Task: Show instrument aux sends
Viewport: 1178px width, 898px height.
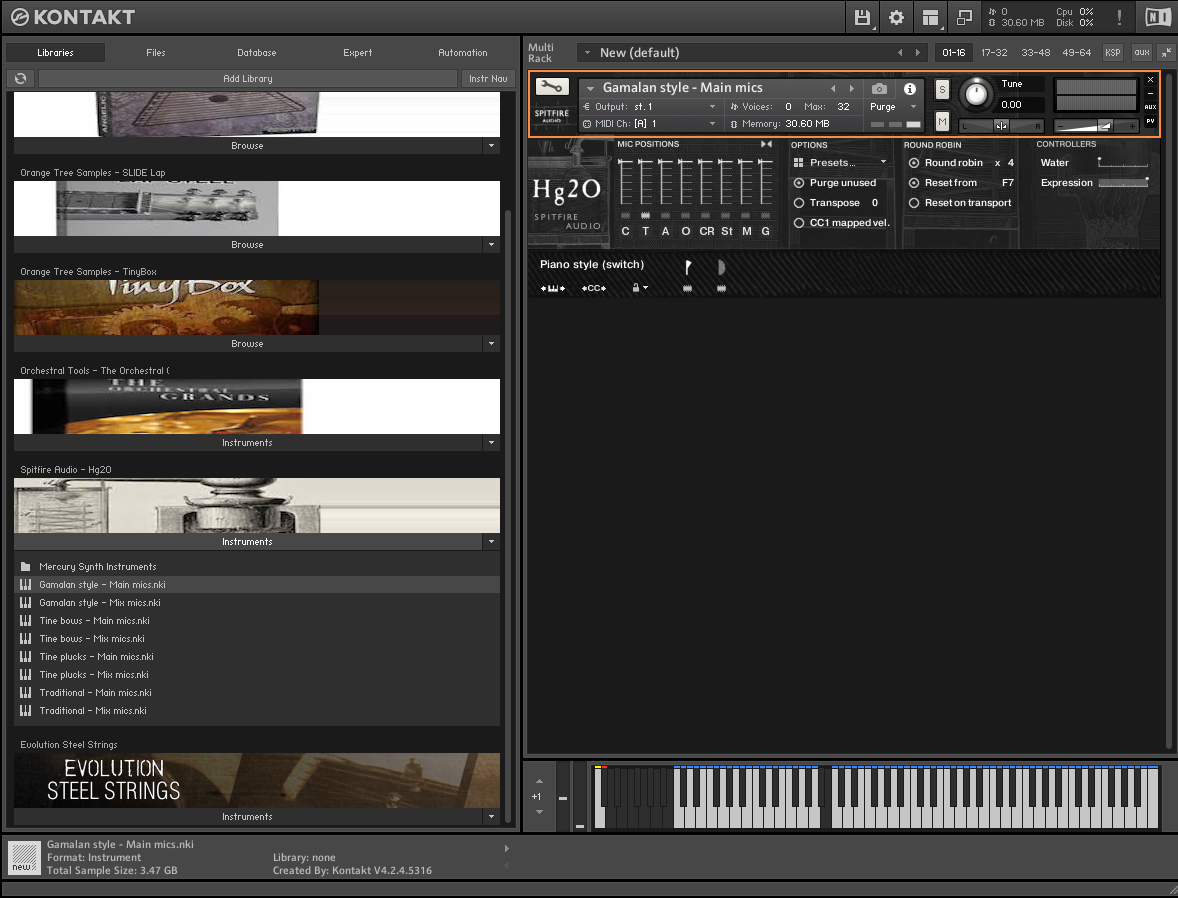Action: [x=1150, y=107]
